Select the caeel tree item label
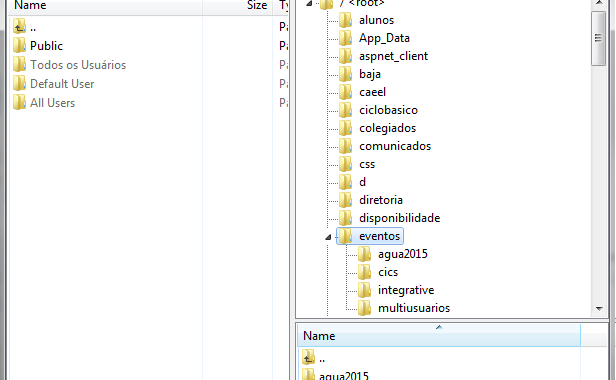This screenshot has width=616, height=380. coord(372,92)
